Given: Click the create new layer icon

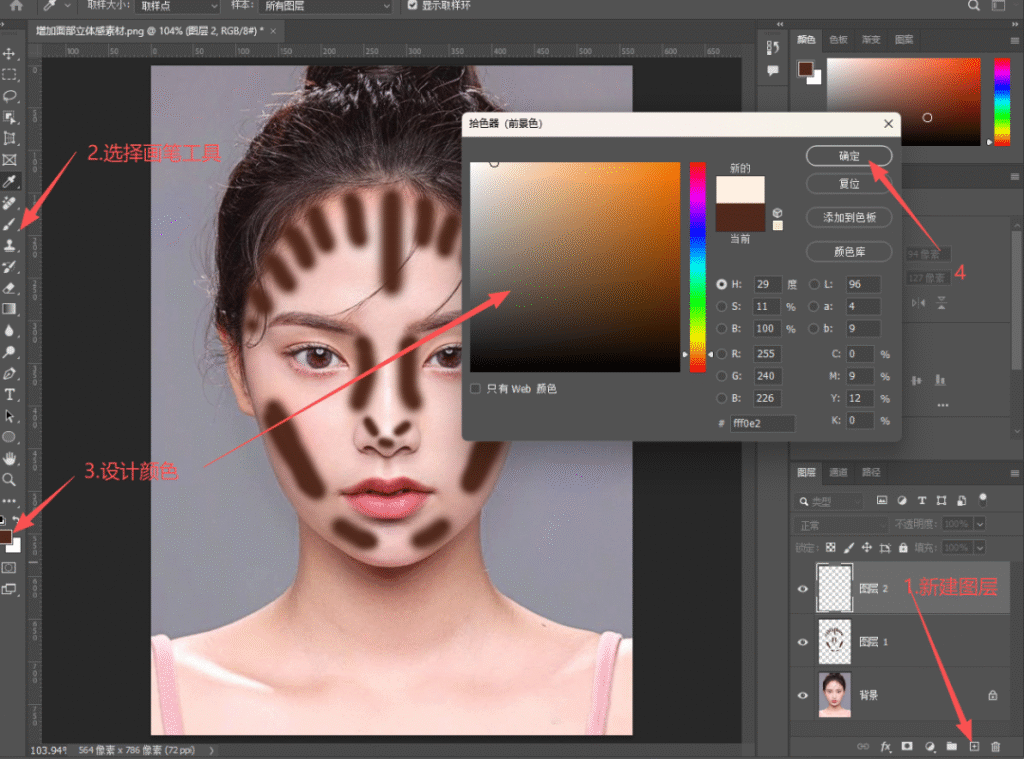Looking at the screenshot, I should [974, 747].
